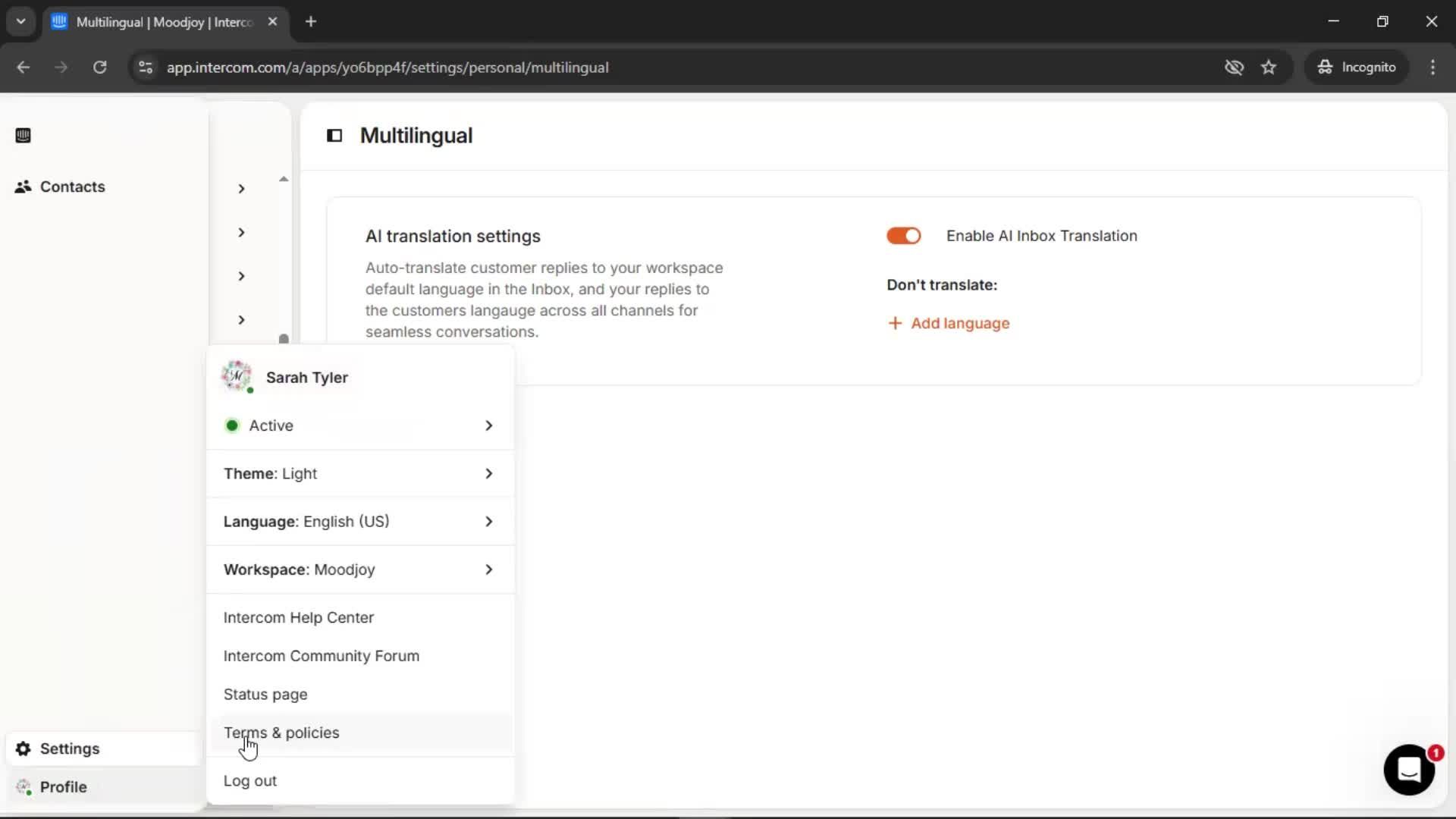Expand the fourth settings sidebar chevron

[x=241, y=321]
